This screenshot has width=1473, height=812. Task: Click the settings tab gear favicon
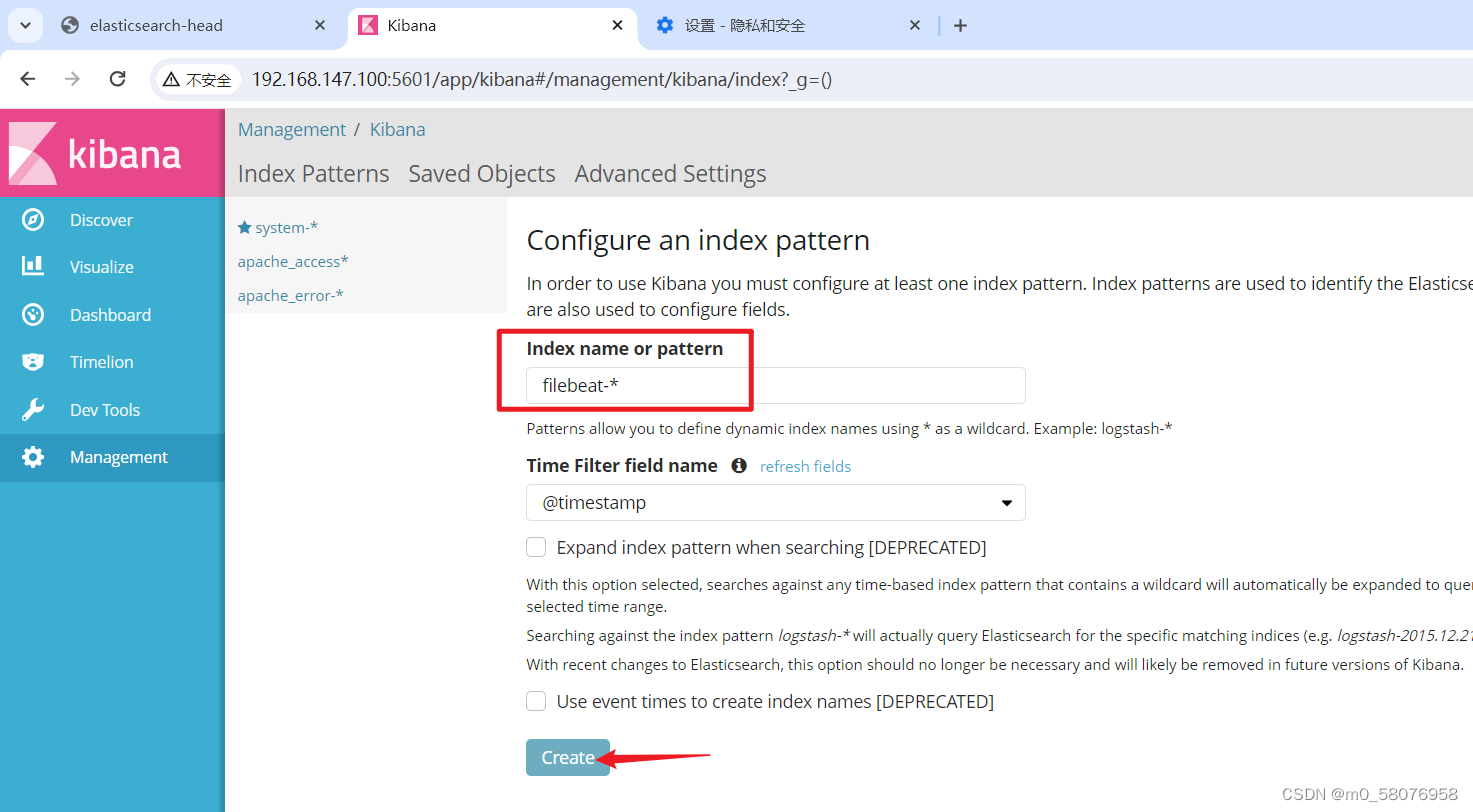click(x=665, y=26)
